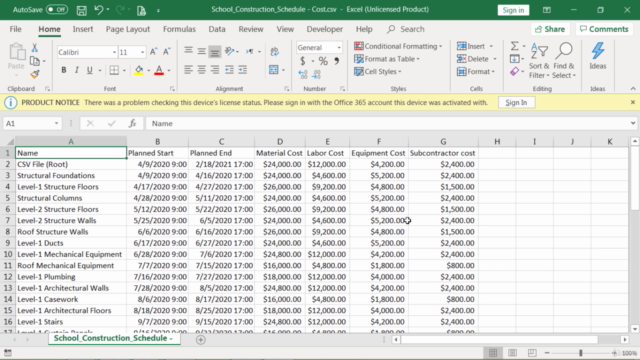This screenshot has width=640, height=360.
Task: Open the Borders dropdown arrow
Action: 124,70
